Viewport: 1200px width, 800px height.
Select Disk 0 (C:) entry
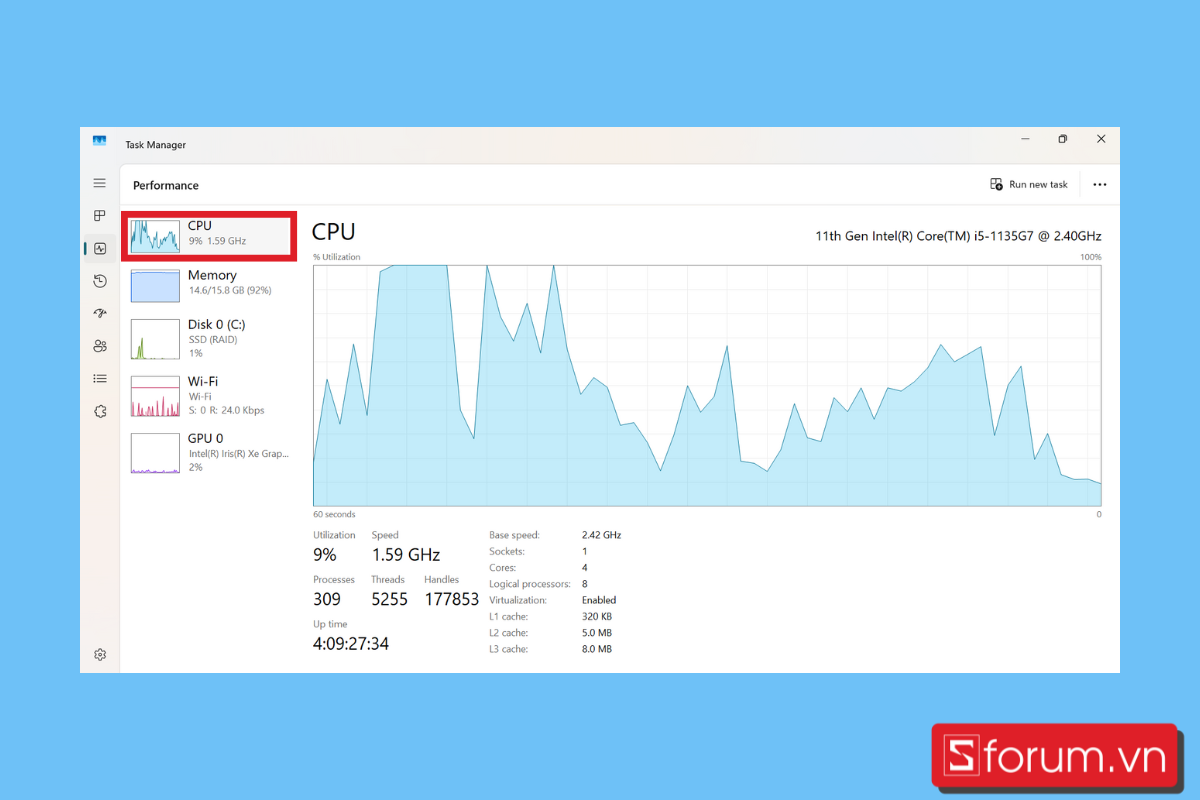(x=209, y=339)
